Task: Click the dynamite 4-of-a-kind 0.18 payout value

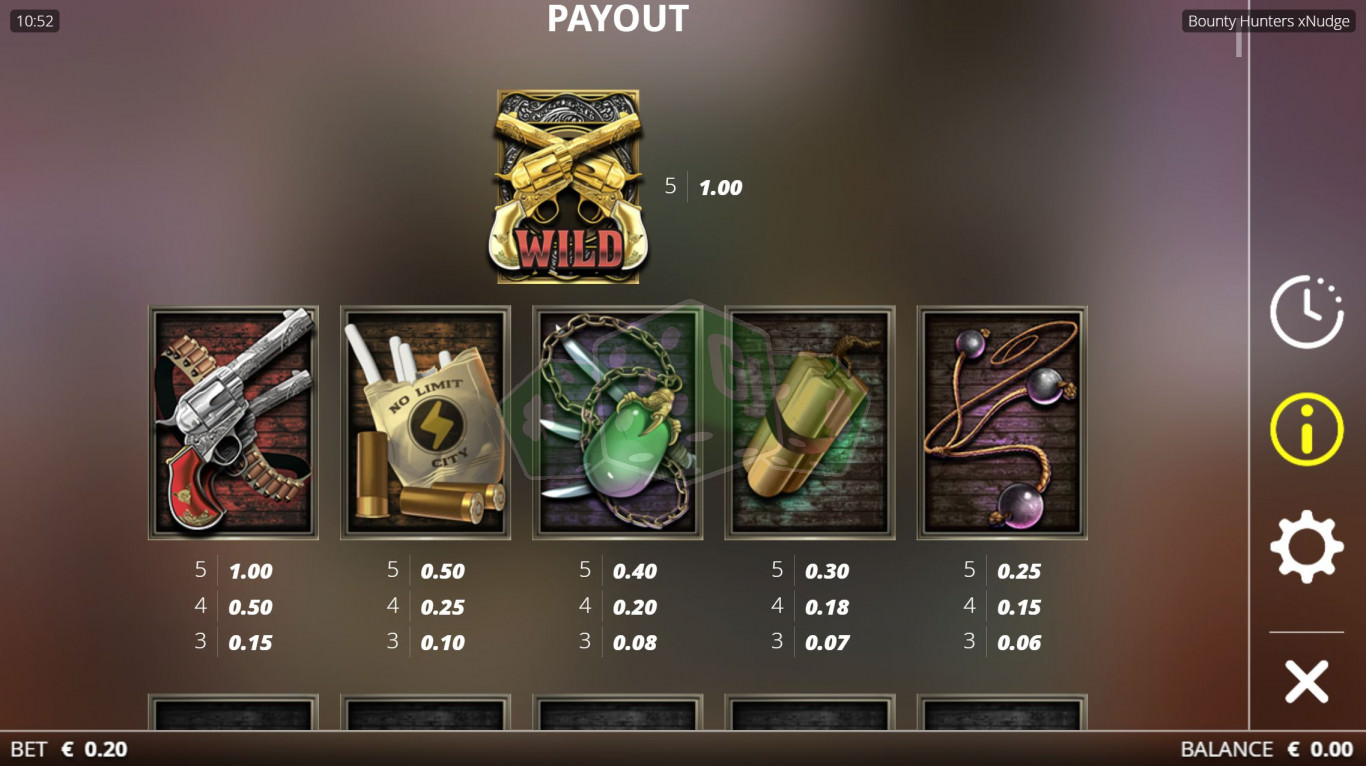Action: pyautogui.click(x=827, y=608)
